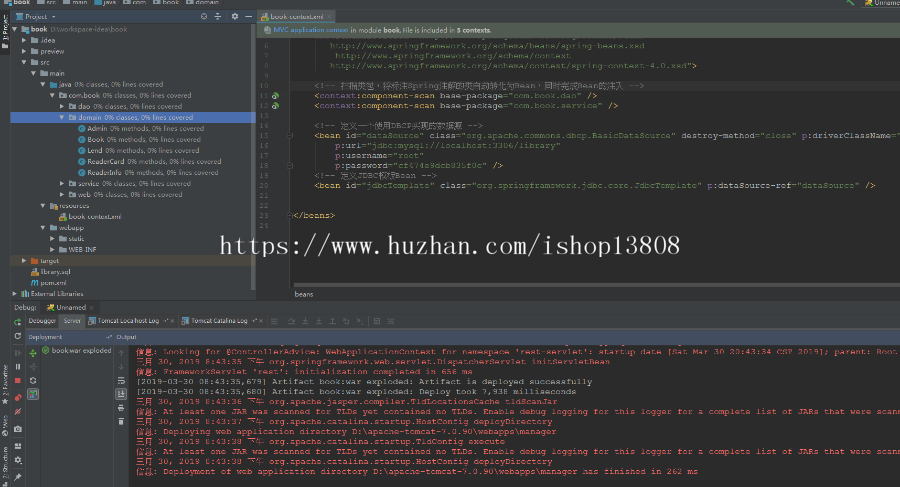Click the Trace Current Stream Chain icon
The width and height of the screenshot is (900, 487).
click(391, 321)
